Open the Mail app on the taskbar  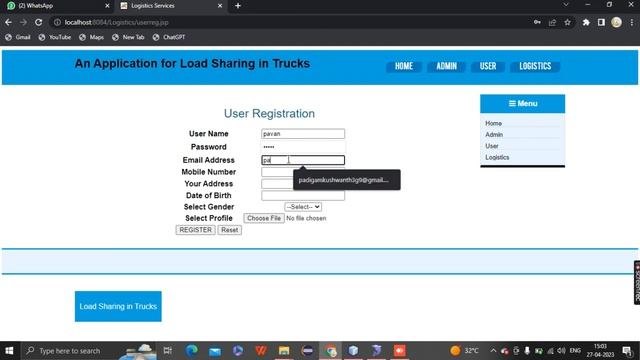215,351
